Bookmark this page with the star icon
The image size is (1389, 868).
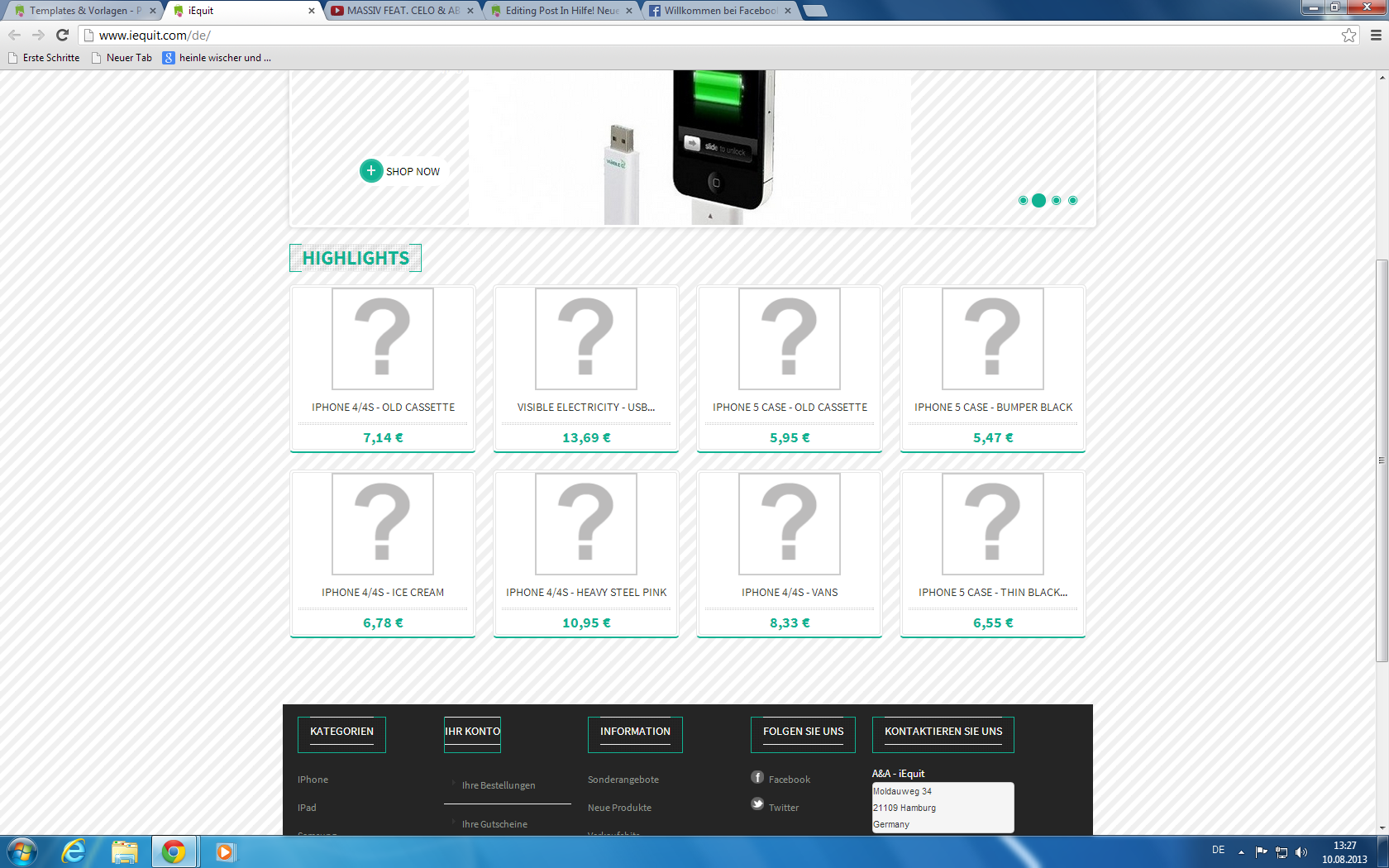1349,35
